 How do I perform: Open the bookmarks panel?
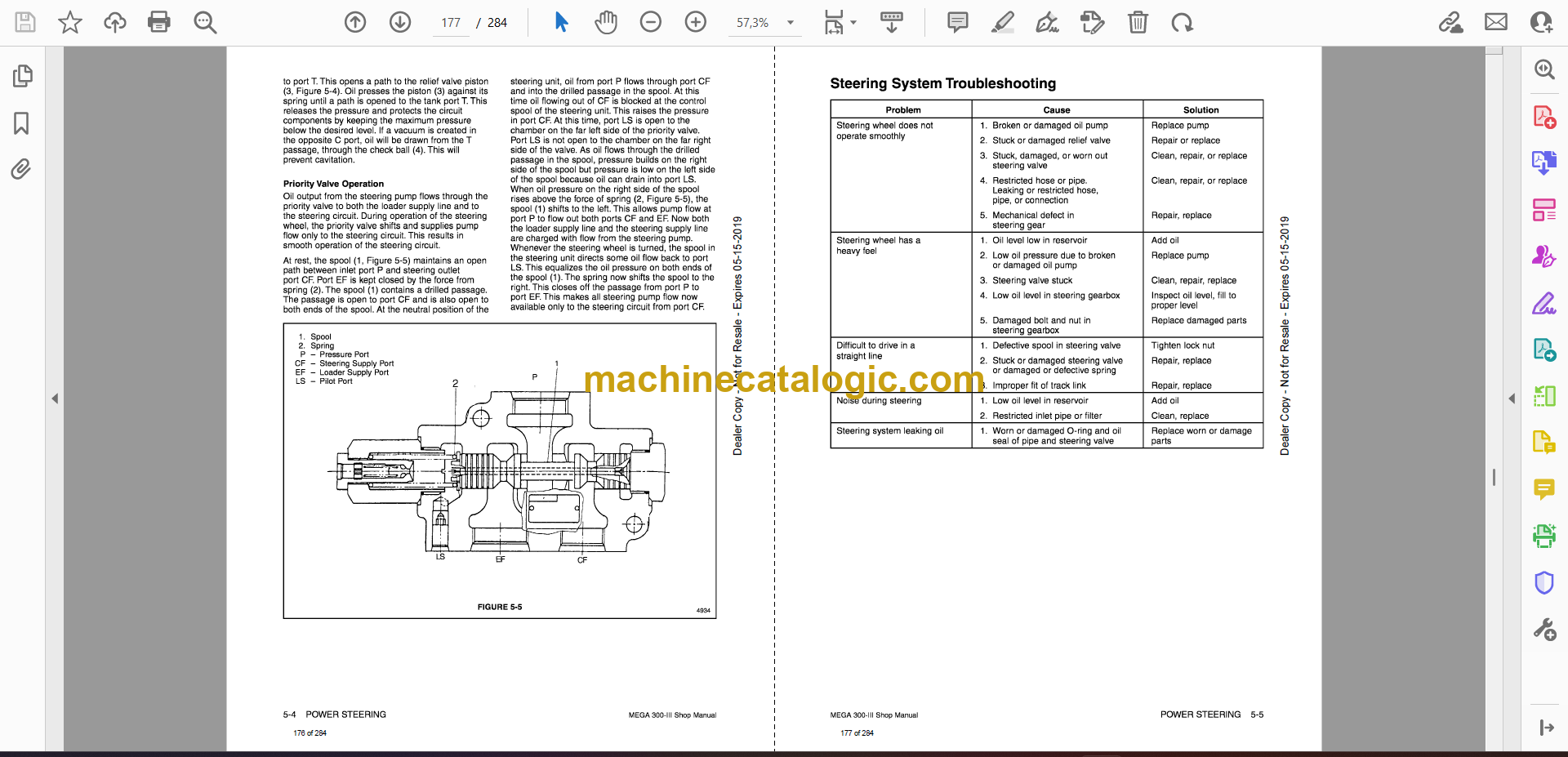21,123
